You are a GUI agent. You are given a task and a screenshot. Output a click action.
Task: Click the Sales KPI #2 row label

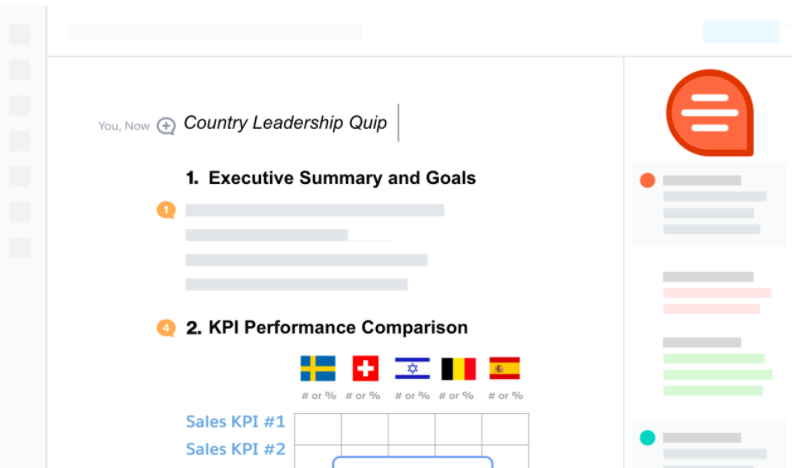pyautogui.click(x=235, y=449)
